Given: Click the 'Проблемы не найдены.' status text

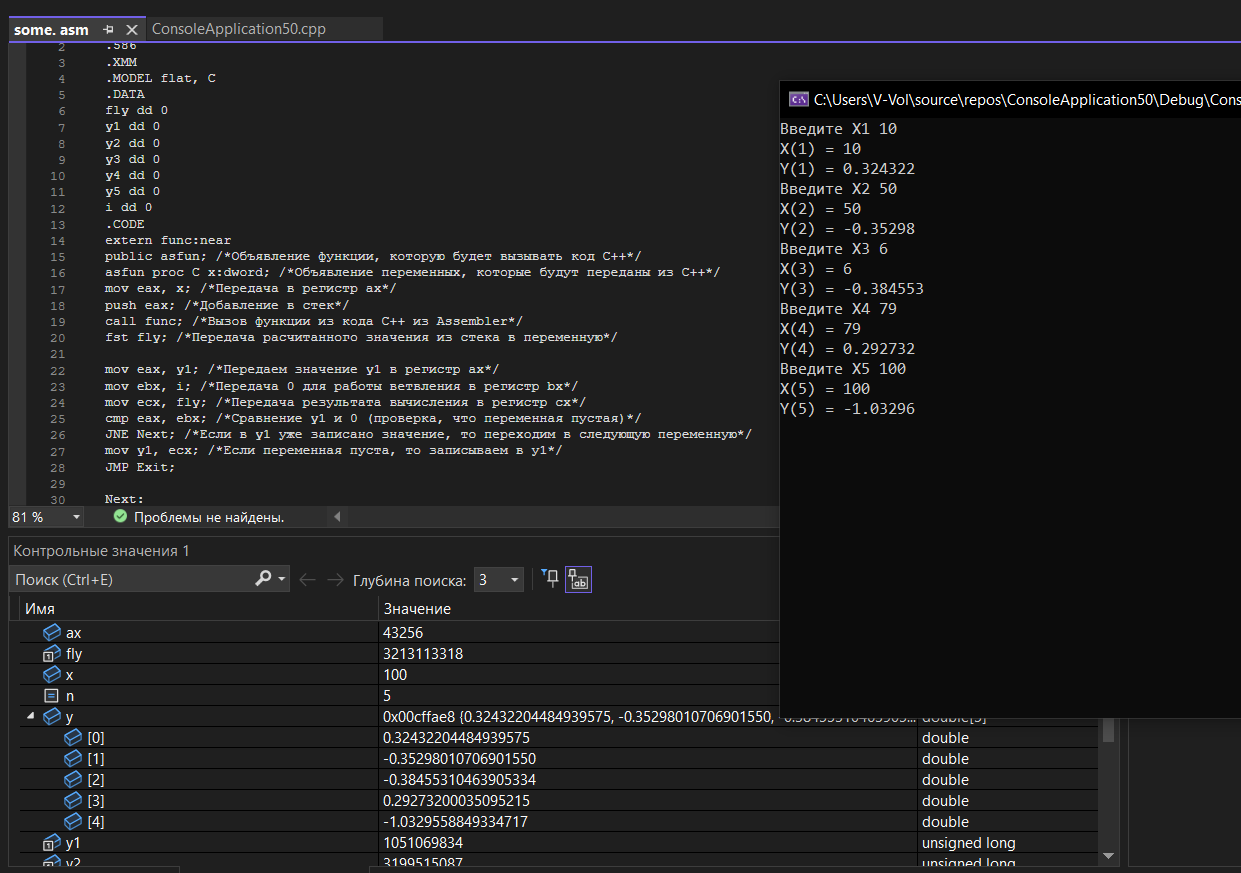Looking at the screenshot, I should (209, 517).
